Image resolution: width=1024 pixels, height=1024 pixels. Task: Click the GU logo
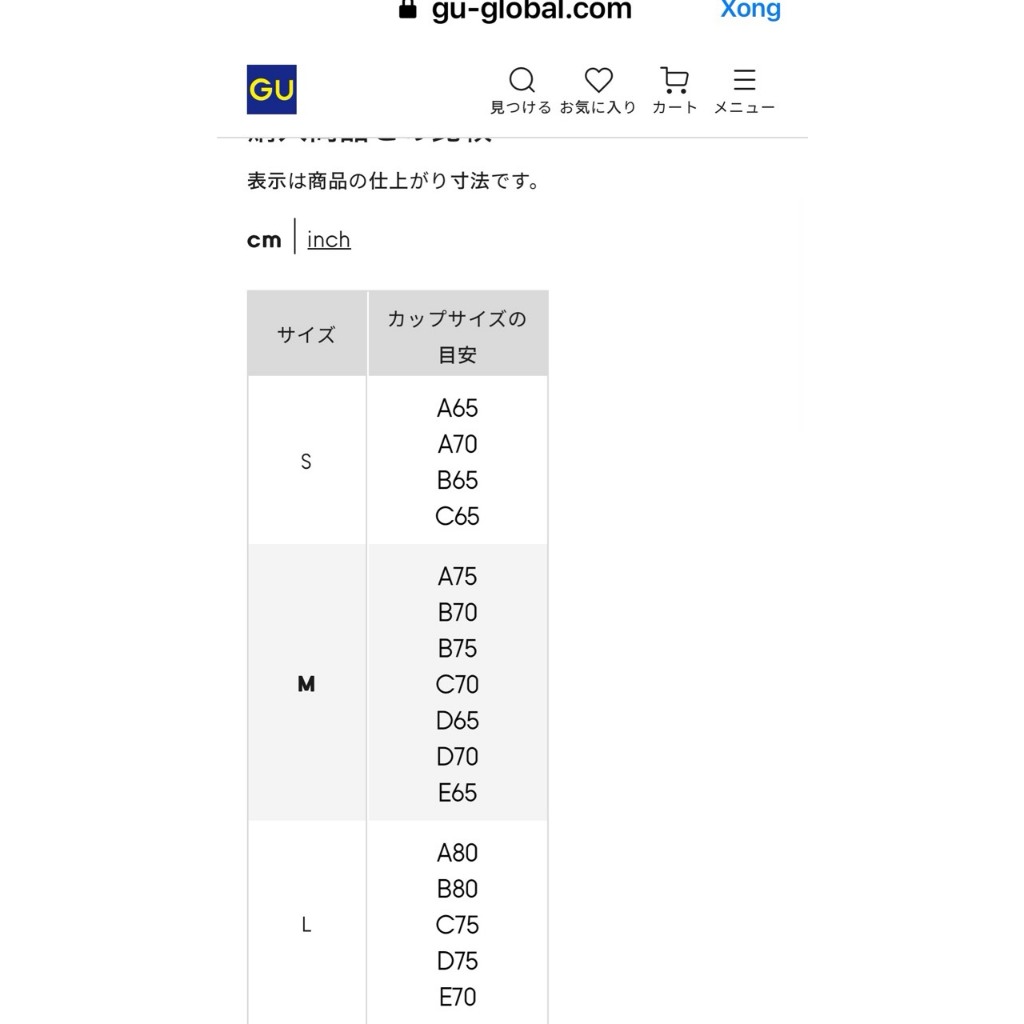[271, 90]
